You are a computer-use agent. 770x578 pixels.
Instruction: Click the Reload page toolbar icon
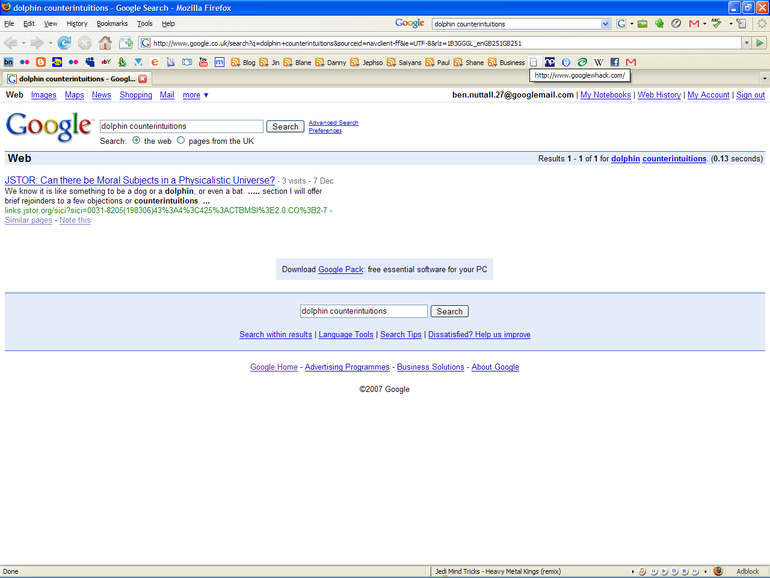[x=64, y=43]
